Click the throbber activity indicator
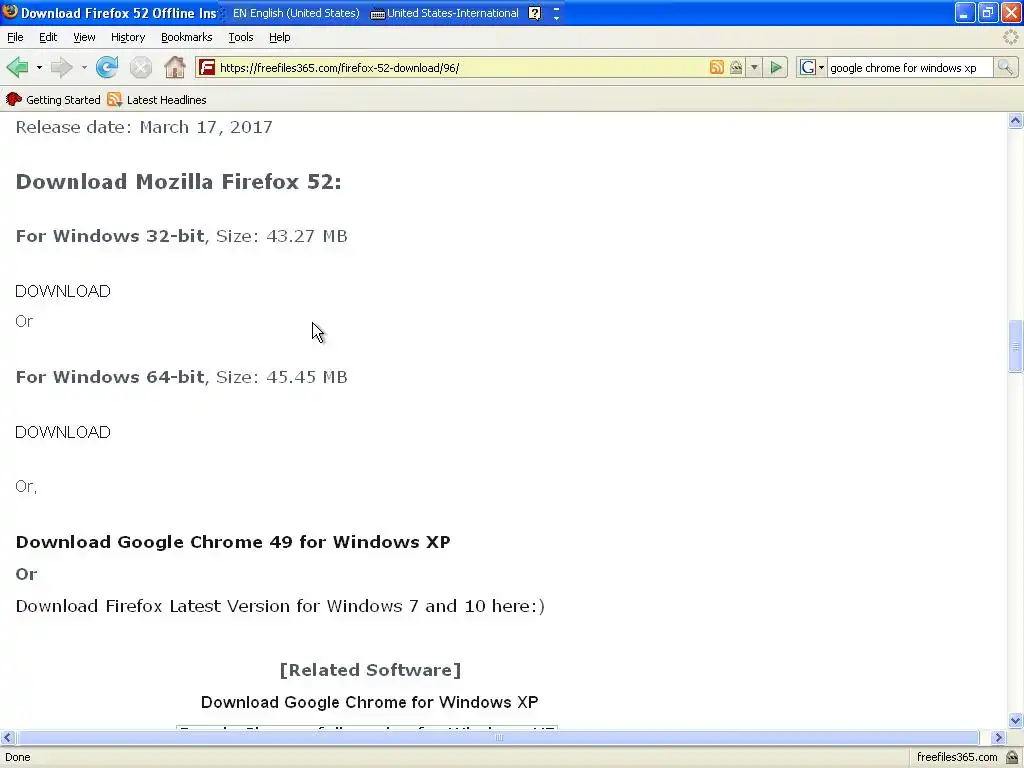The height and width of the screenshot is (768, 1024). coord(1010,37)
